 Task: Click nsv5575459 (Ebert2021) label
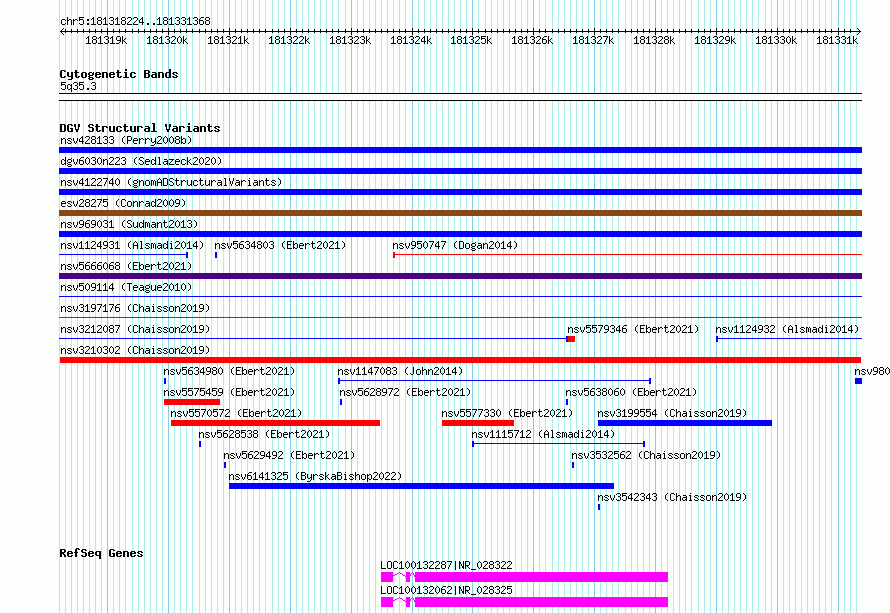229,392
